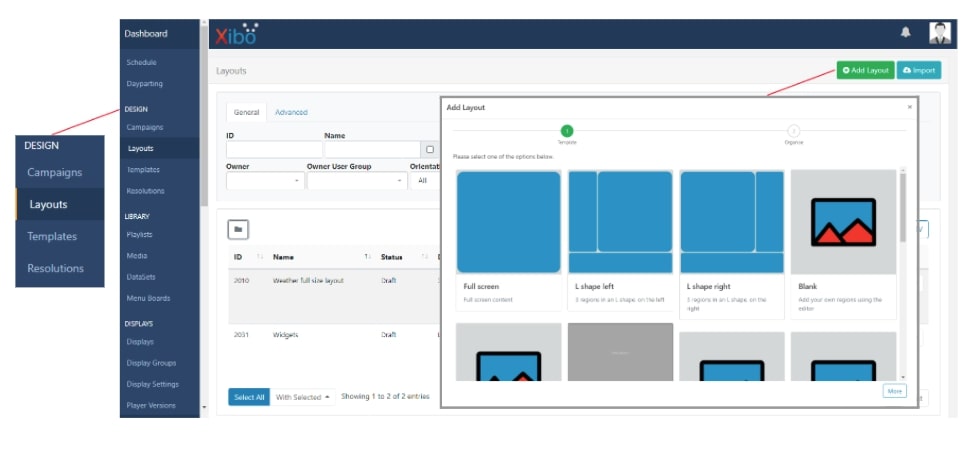
Task: Tick the checkbox next to the Name field
Action: click(430, 150)
